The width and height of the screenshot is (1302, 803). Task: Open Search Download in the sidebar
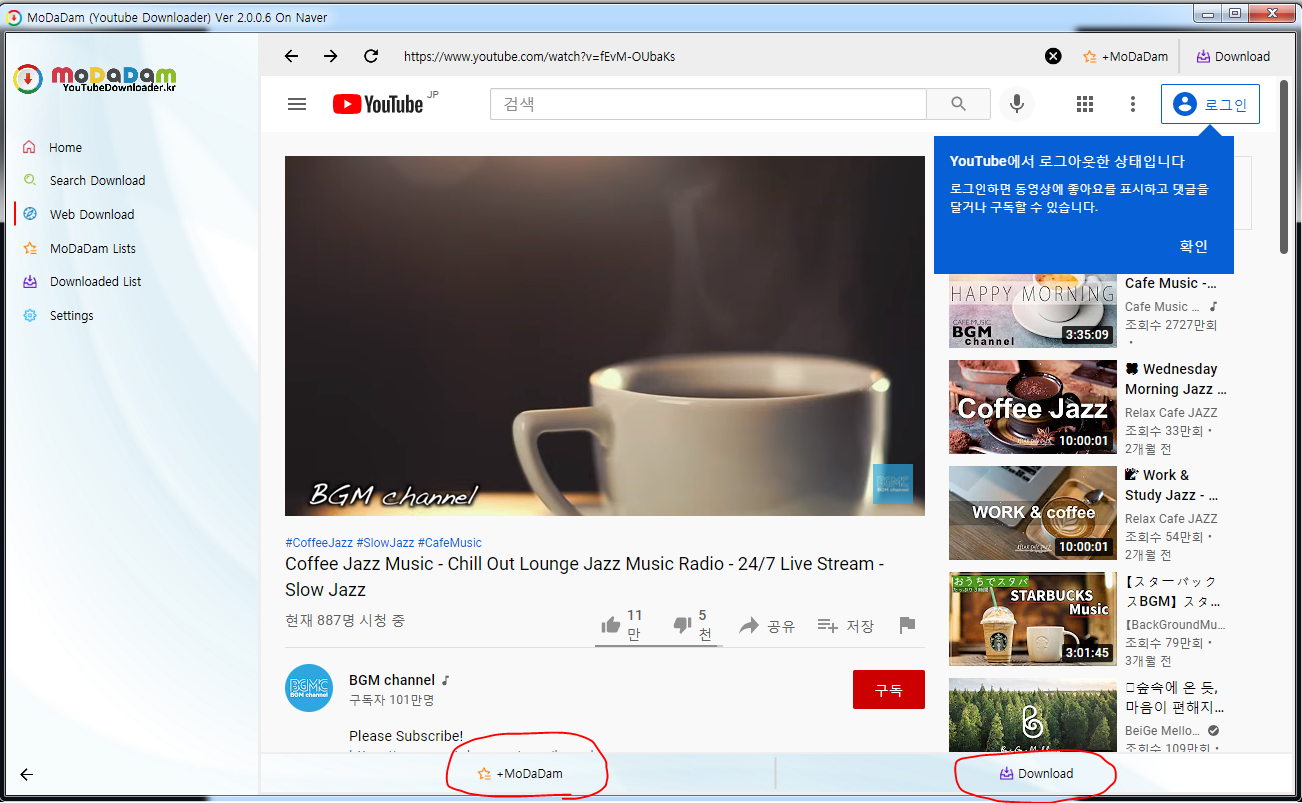tap(97, 180)
